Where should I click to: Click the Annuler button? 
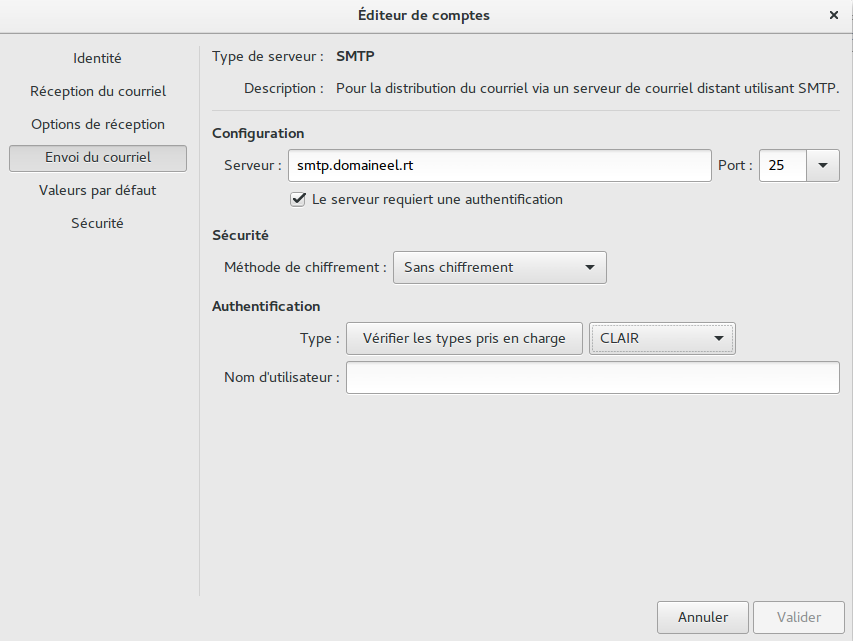703,617
